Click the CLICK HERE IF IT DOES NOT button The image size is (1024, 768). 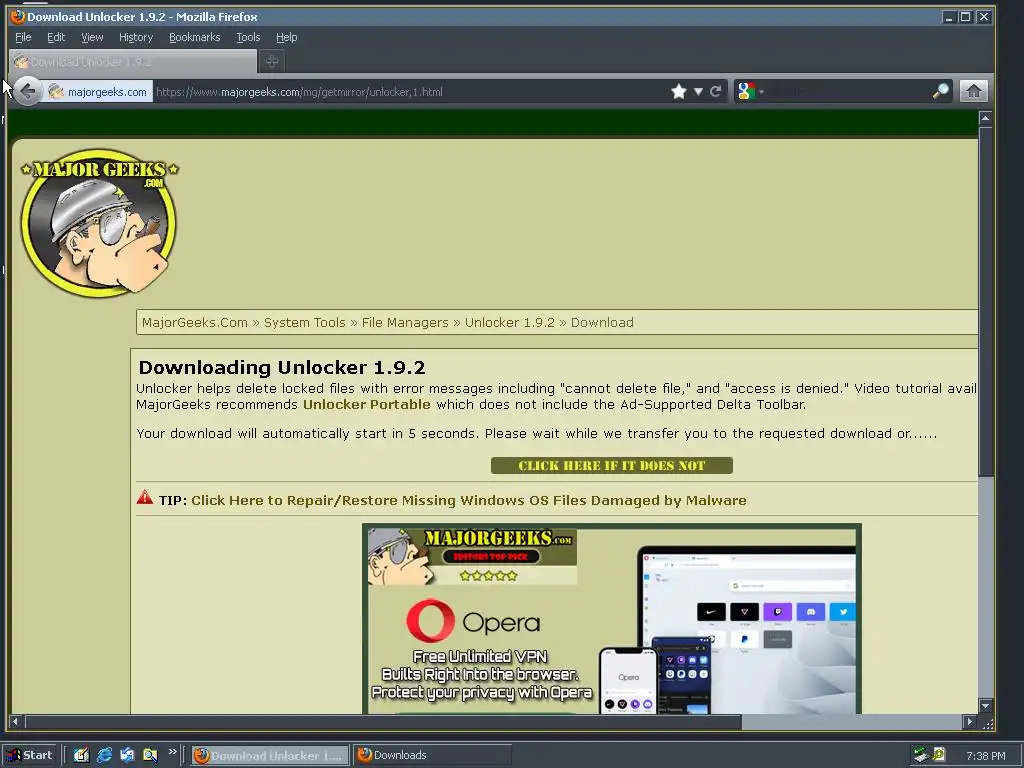(x=611, y=466)
